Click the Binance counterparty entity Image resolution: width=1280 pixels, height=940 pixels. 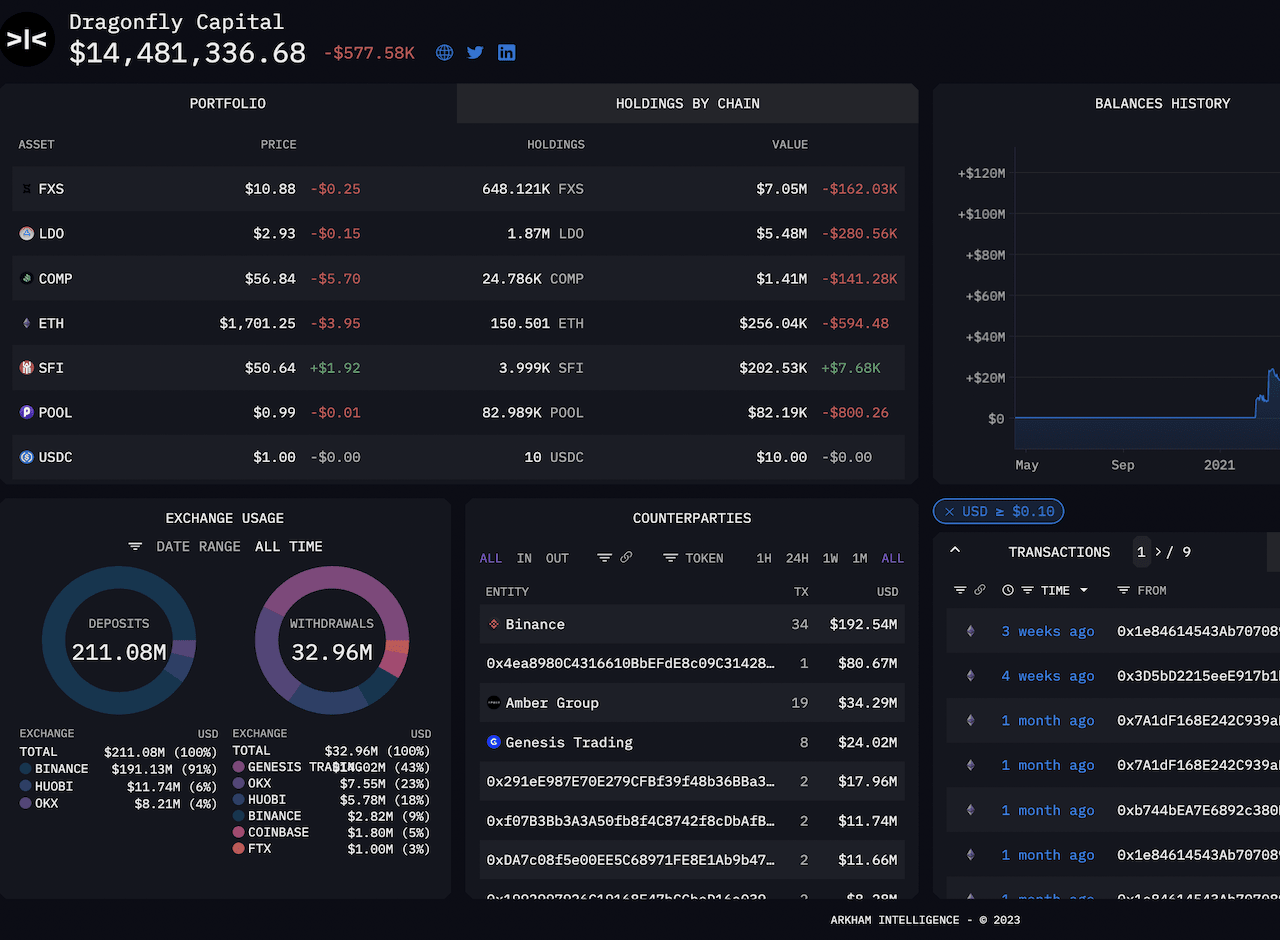(x=535, y=624)
